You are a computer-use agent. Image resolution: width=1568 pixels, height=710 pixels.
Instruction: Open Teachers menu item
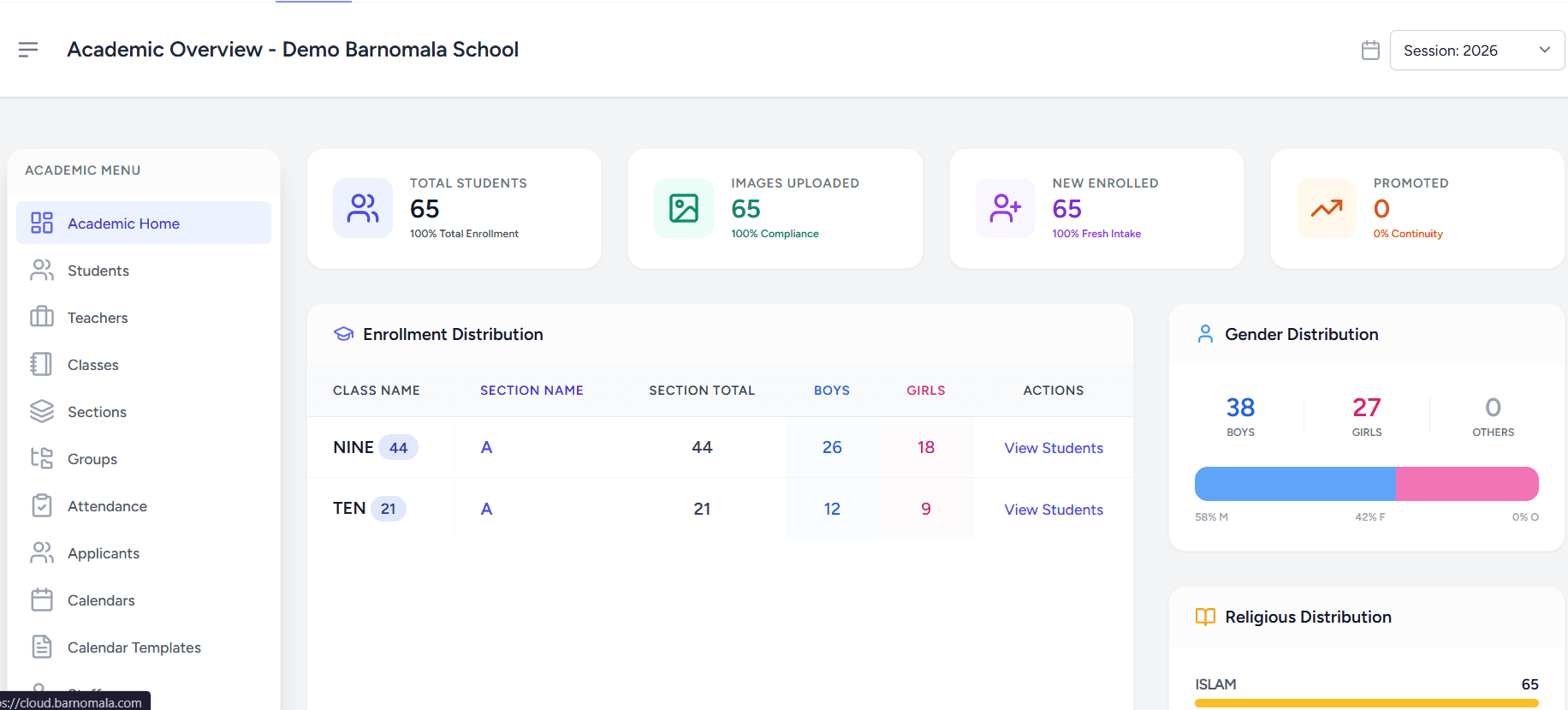point(144,317)
